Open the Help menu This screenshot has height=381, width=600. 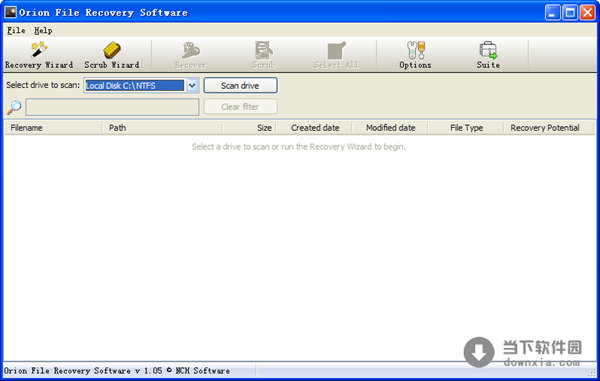43,30
